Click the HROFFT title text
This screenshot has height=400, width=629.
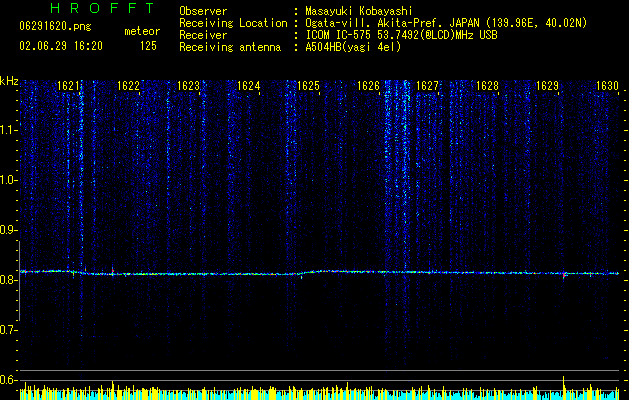pyautogui.click(x=102, y=8)
